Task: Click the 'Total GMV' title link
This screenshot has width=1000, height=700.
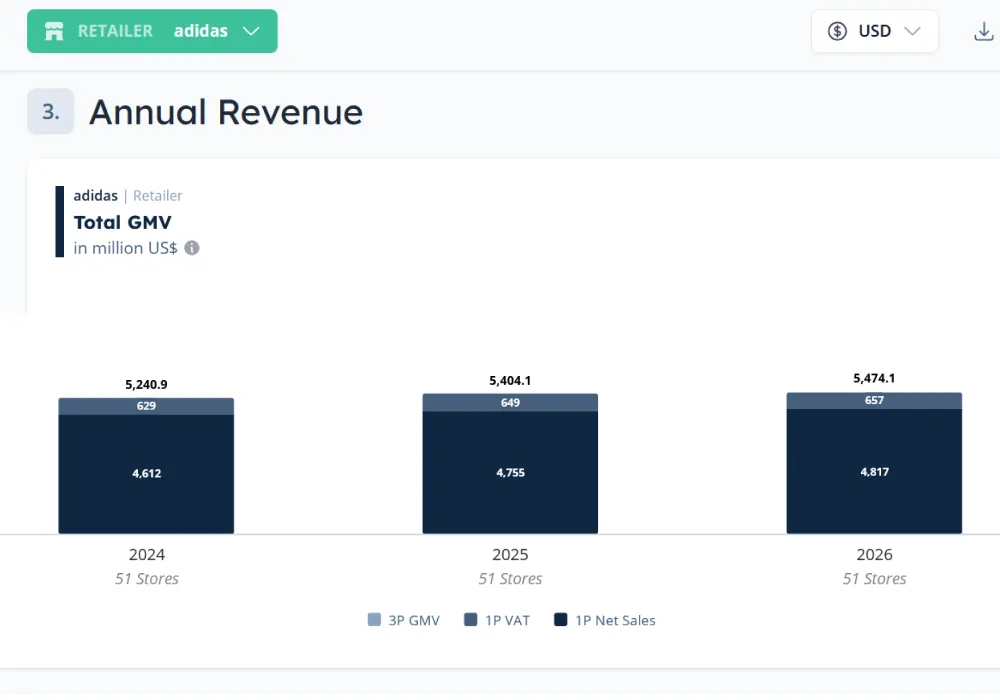Action: pos(122,222)
